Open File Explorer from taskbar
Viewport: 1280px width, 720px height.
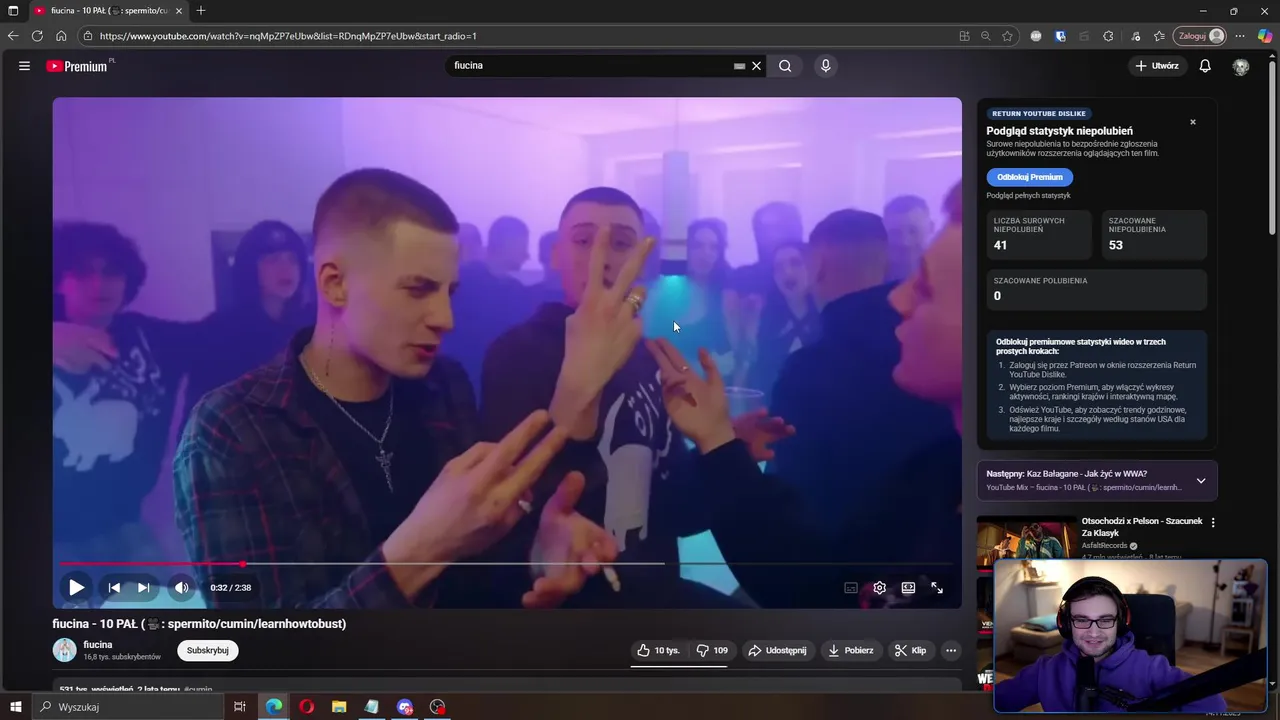339,707
